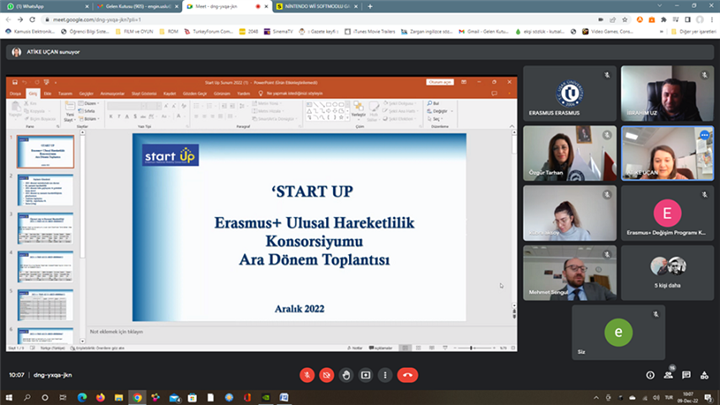Open meeting details info icon
The height and width of the screenshot is (405, 720).
pyautogui.click(x=650, y=375)
